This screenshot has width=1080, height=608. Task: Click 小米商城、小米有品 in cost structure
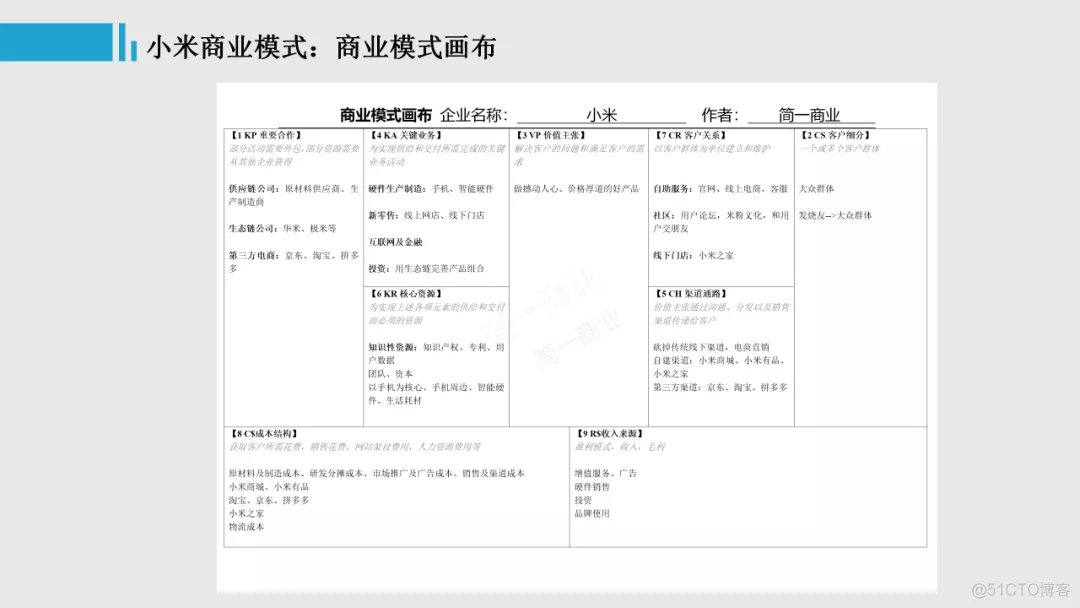(x=269, y=486)
